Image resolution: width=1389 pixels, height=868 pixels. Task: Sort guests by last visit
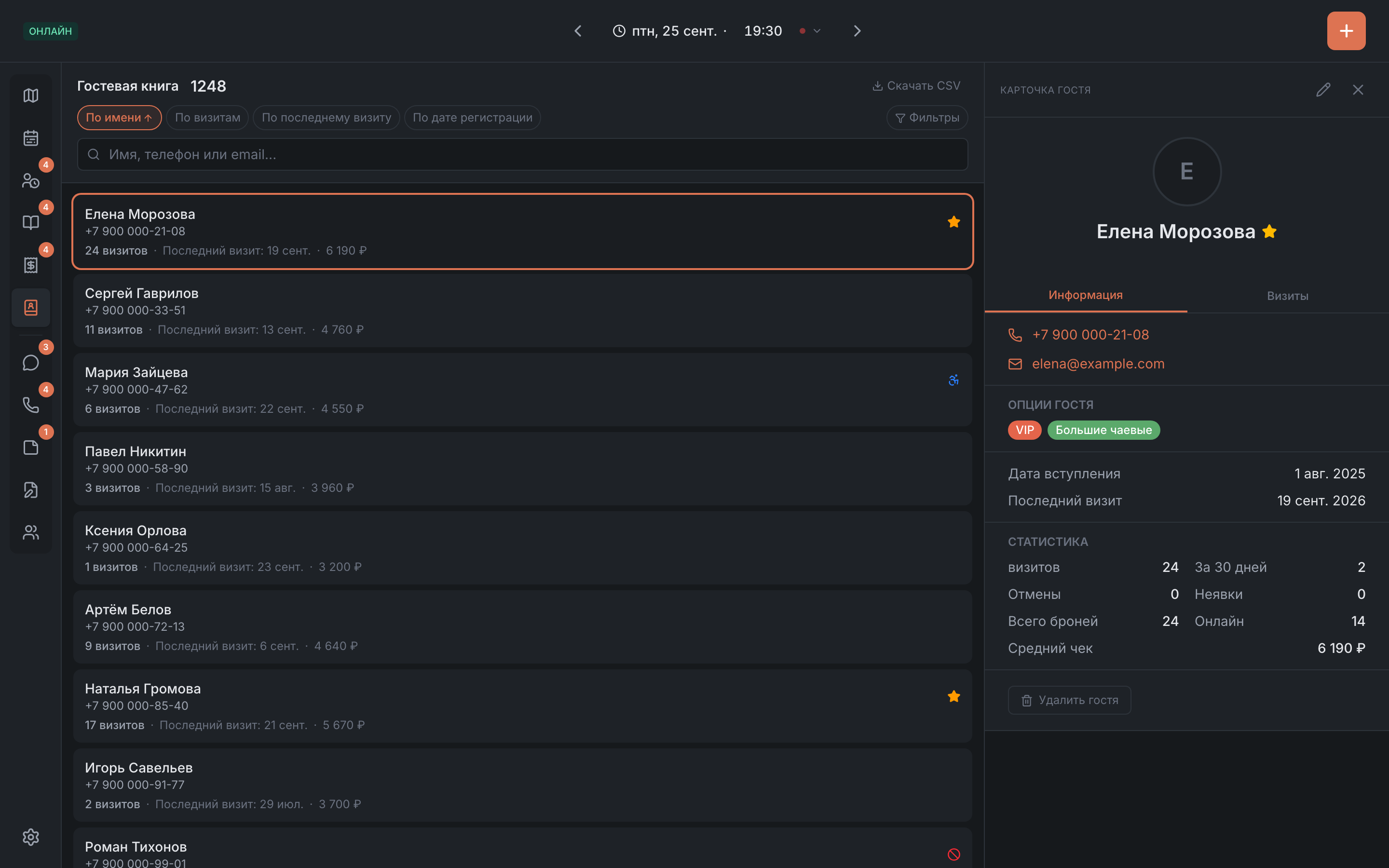tap(326, 118)
